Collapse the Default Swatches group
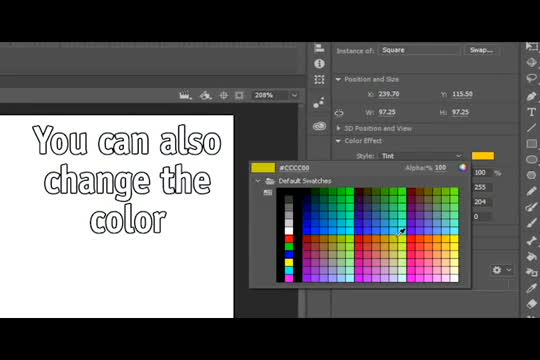Screen dimensions: 540x360 [258, 181]
